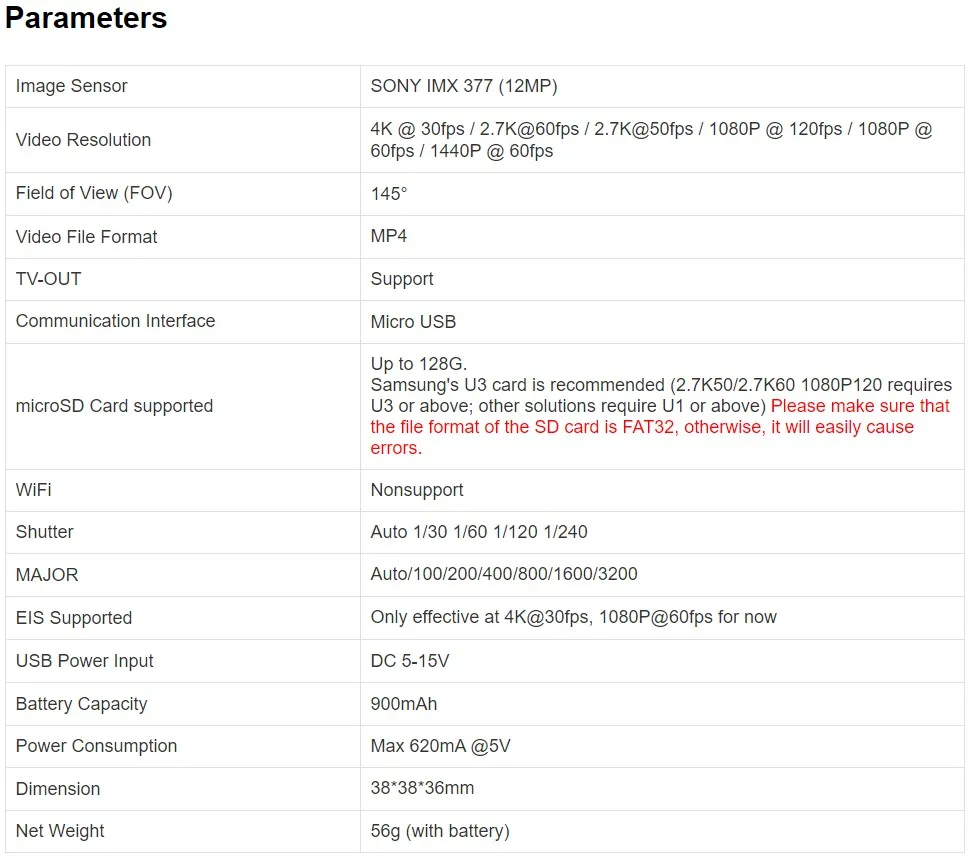Select the microSD Card supported label
This screenshot has height=860, width=975.
114,406
